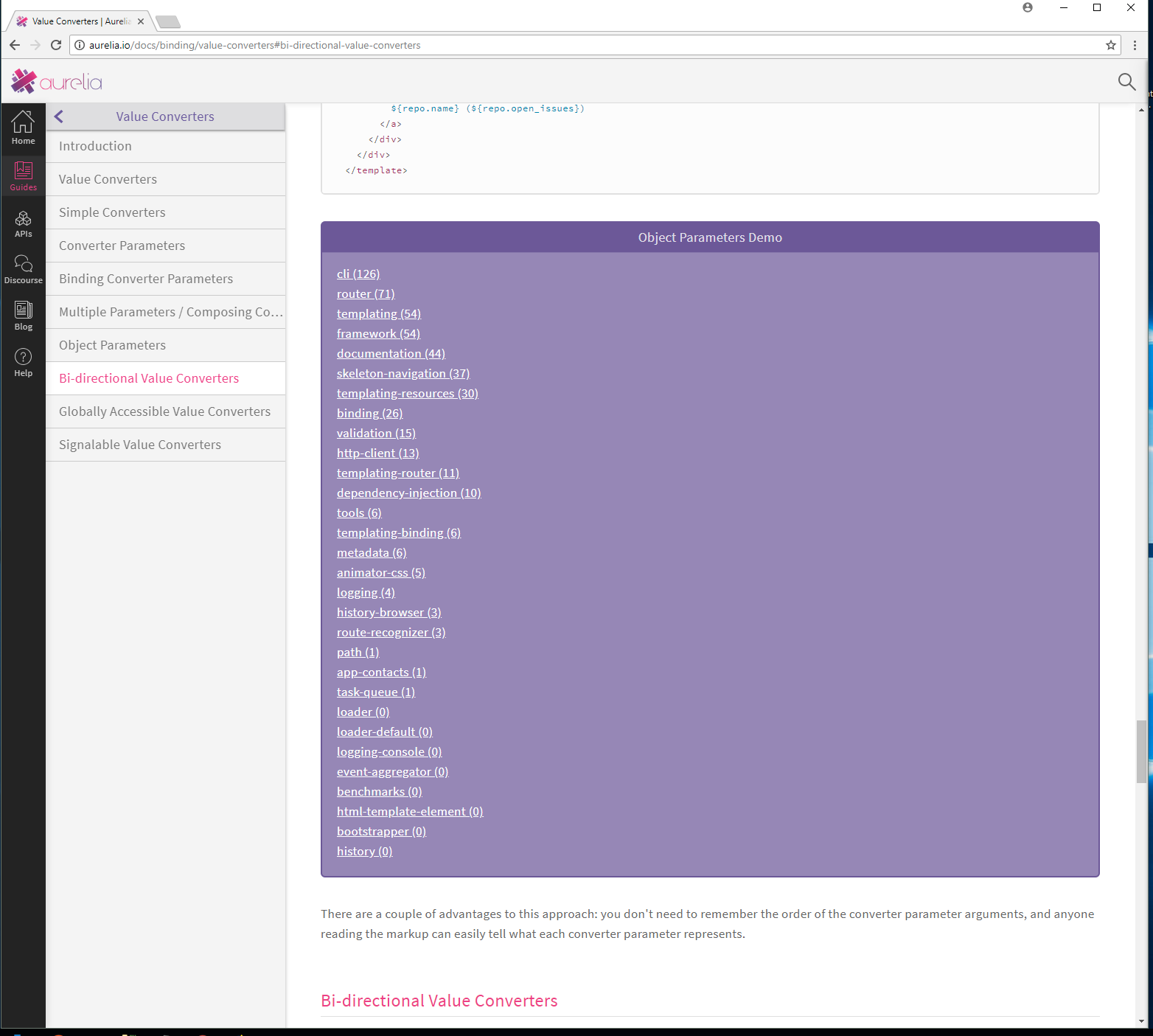The height and width of the screenshot is (1036, 1153).
Task: Open the templating (54) link
Action: tap(379, 313)
